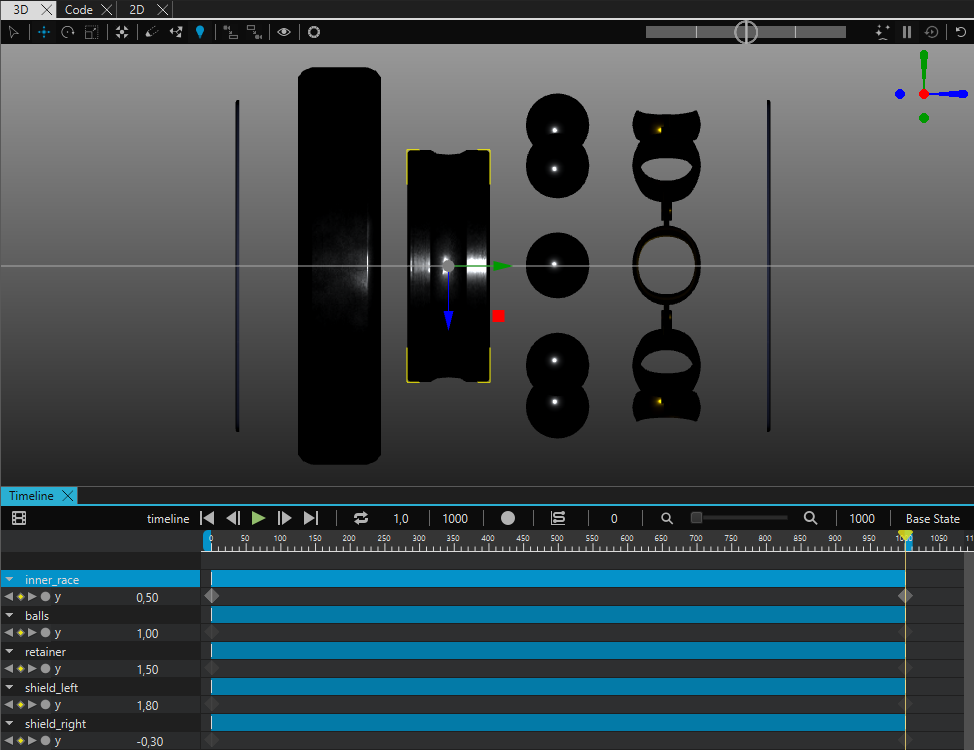The image size is (974, 750).
Task: Collapse the shield_left track
Action: click(x=10, y=688)
